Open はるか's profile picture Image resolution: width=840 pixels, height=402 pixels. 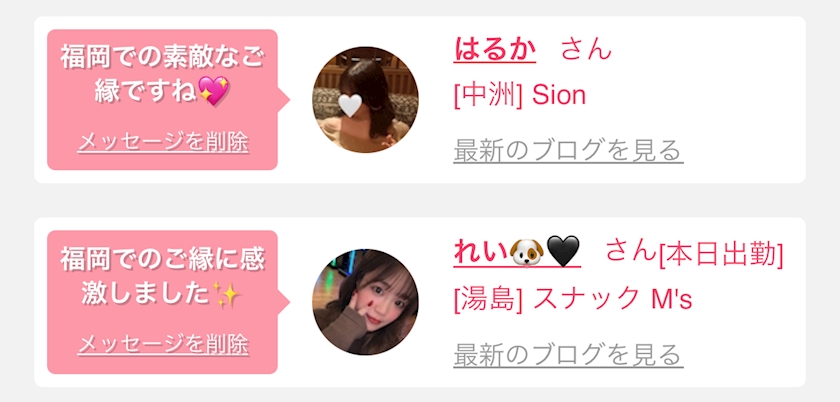[x=365, y=100]
